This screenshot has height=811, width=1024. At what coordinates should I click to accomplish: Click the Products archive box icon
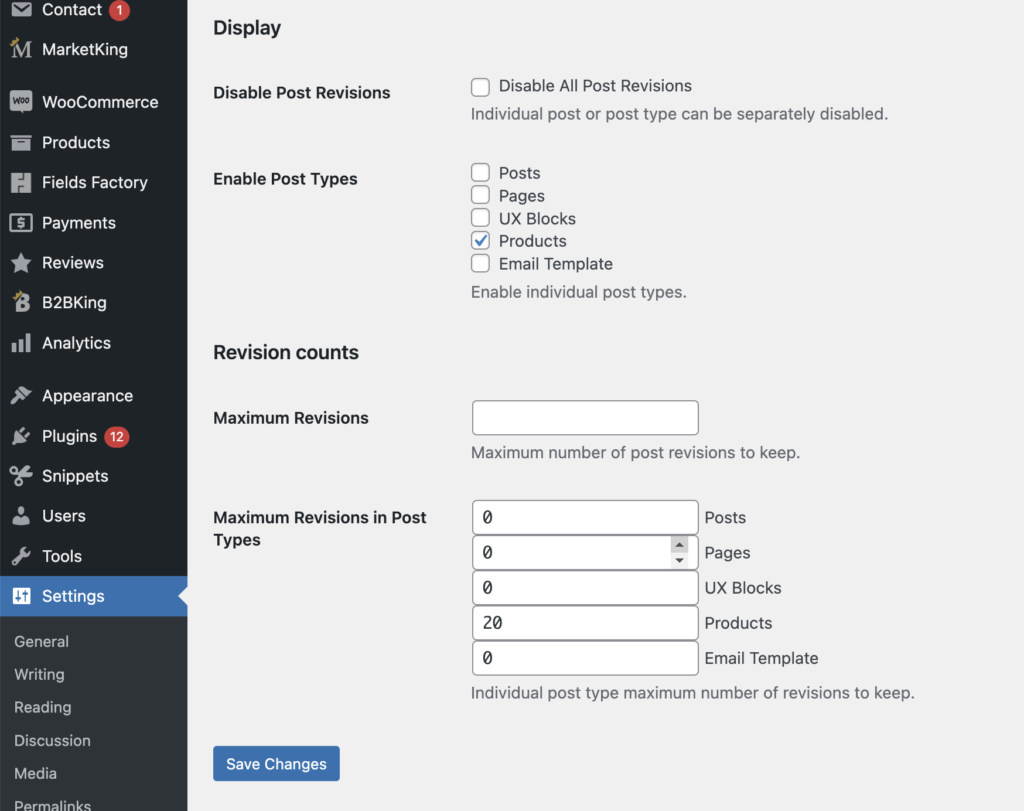click(21, 142)
